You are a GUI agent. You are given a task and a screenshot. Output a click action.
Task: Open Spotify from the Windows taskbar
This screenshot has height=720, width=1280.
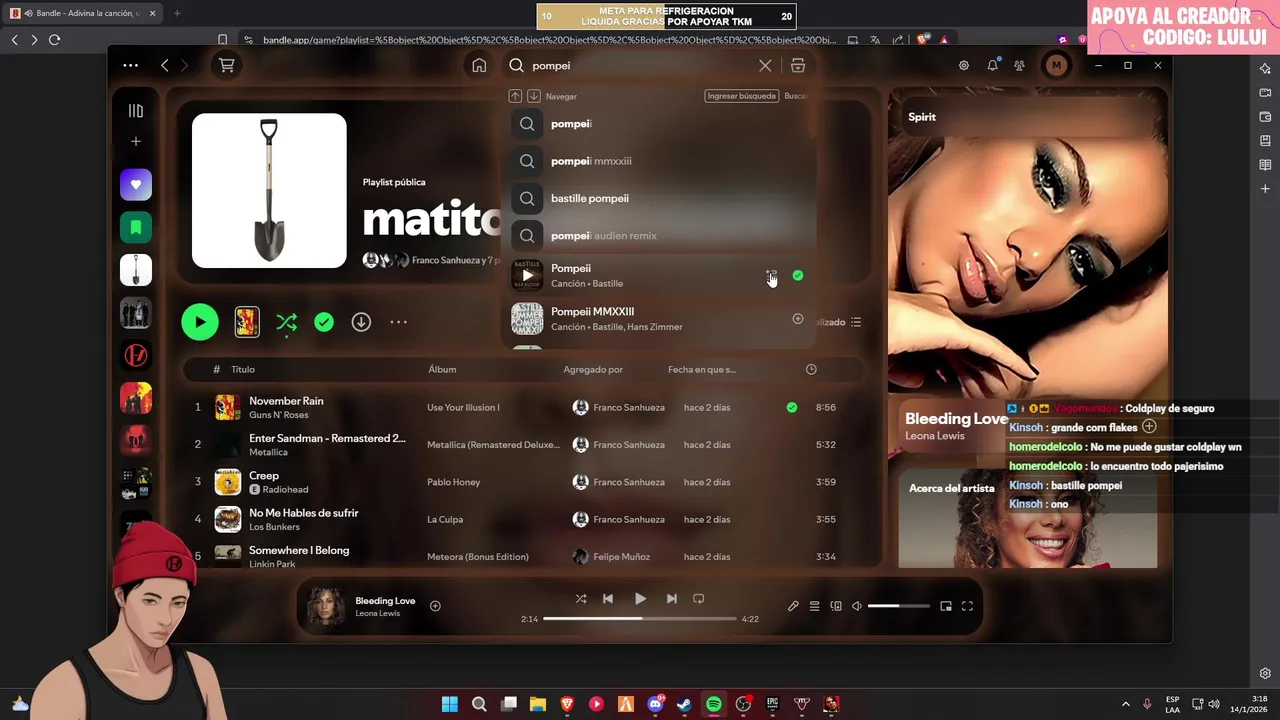713,704
